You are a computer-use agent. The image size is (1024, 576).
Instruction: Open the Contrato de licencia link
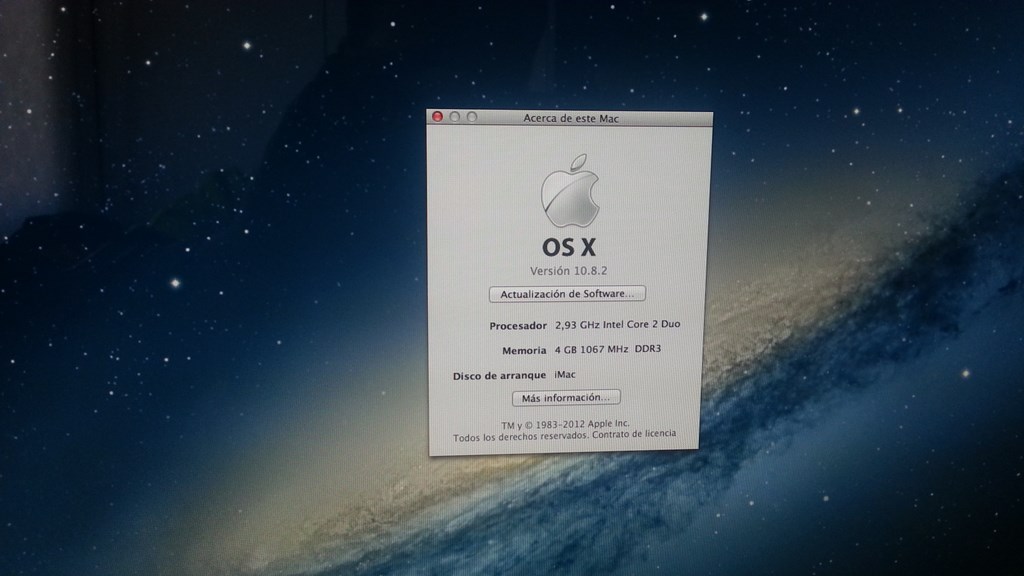coord(634,434)
